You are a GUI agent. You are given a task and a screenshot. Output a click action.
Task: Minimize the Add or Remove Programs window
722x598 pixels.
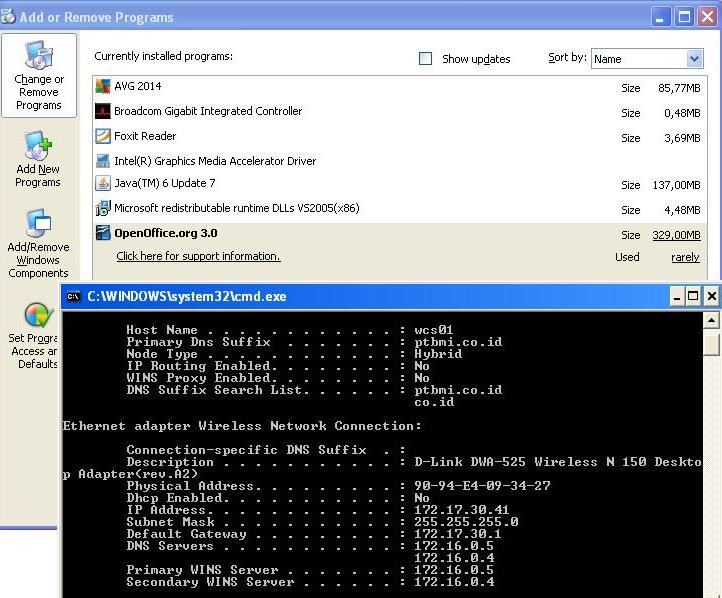click(x=661, y=17)
